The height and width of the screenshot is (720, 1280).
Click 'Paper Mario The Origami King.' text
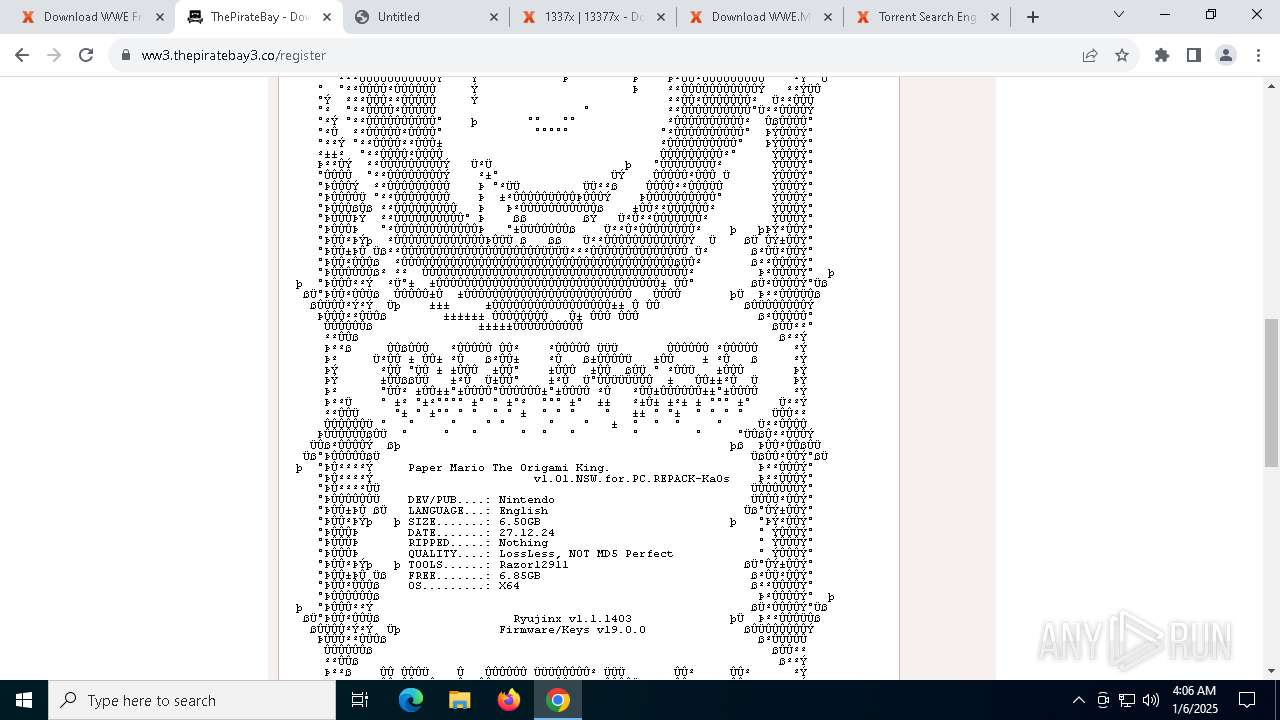(x=508, y=468)
